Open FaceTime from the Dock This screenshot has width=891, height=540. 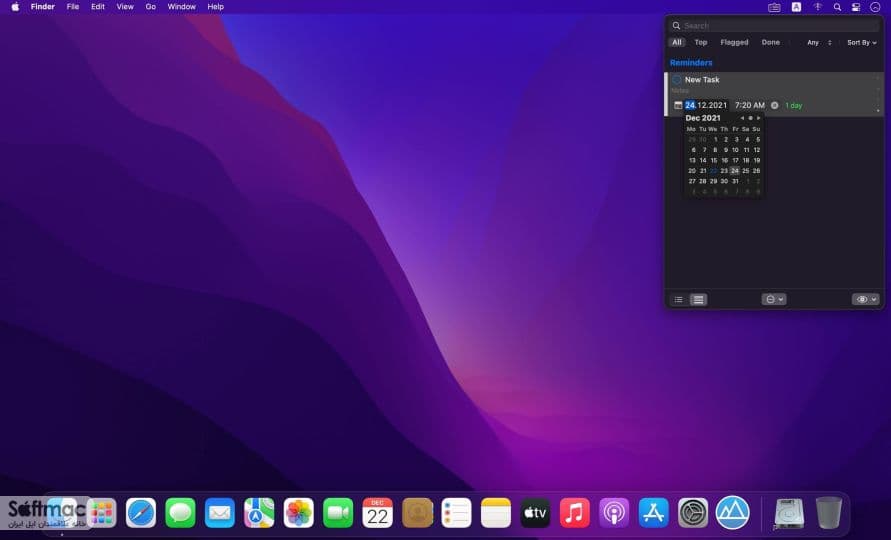(x=338, y=513)
